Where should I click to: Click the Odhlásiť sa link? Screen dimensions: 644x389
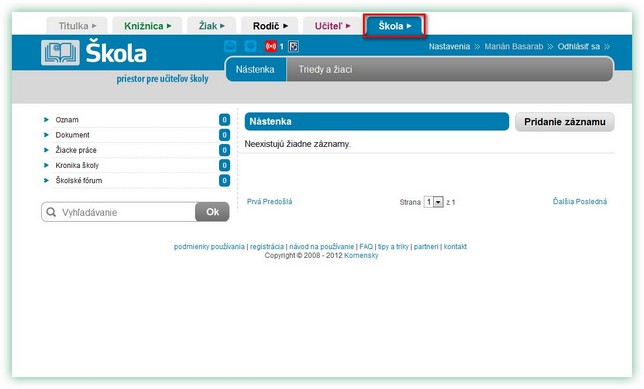click(x=579, y=46)
